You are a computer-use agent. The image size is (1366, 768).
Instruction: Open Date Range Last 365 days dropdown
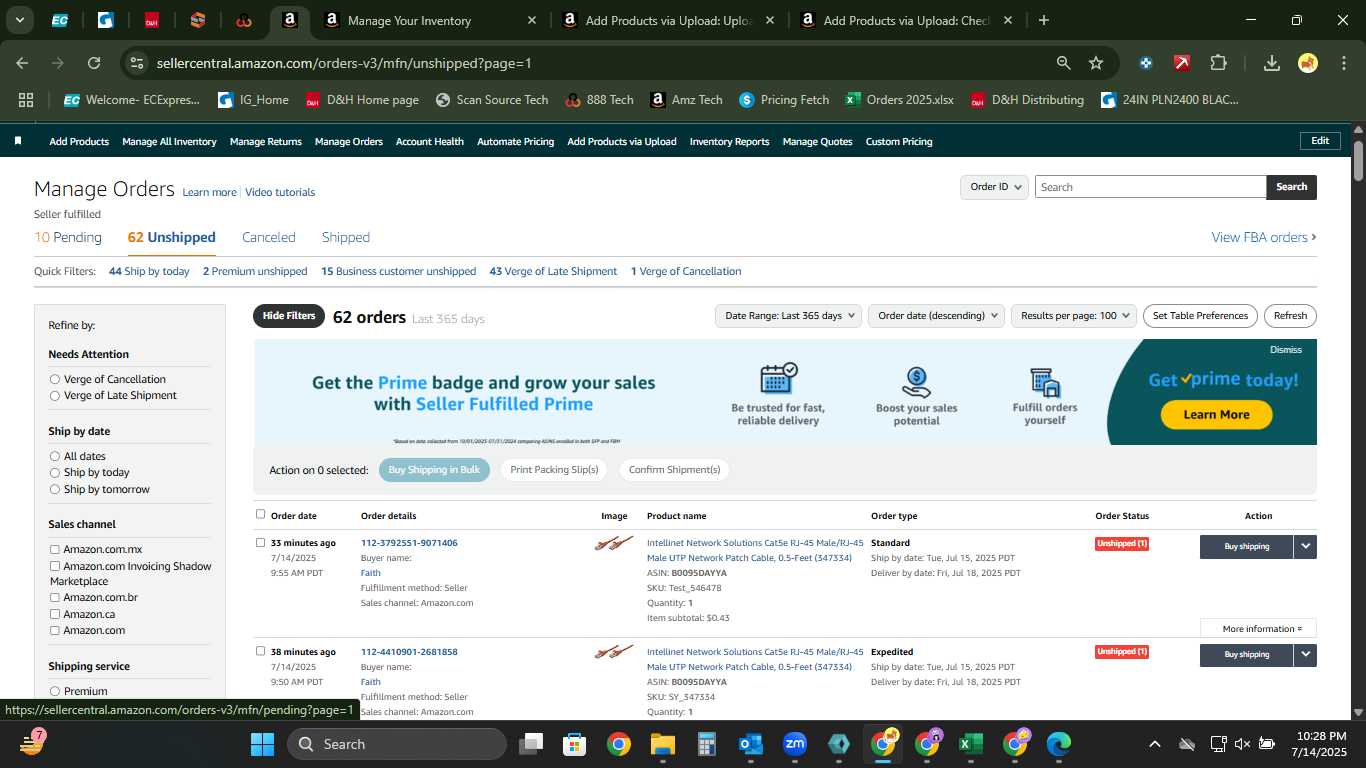click(788, 316)
